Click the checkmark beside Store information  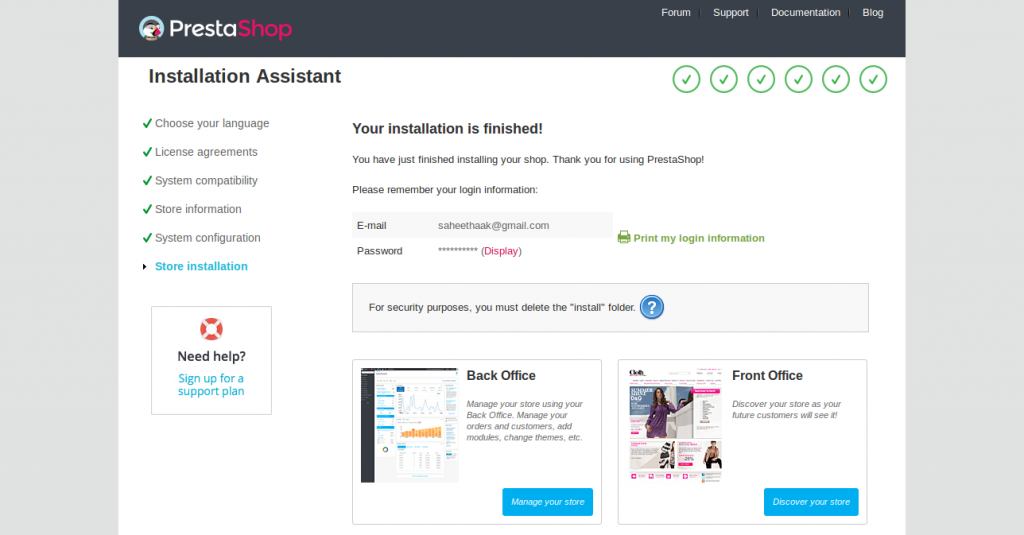point(147,209)
